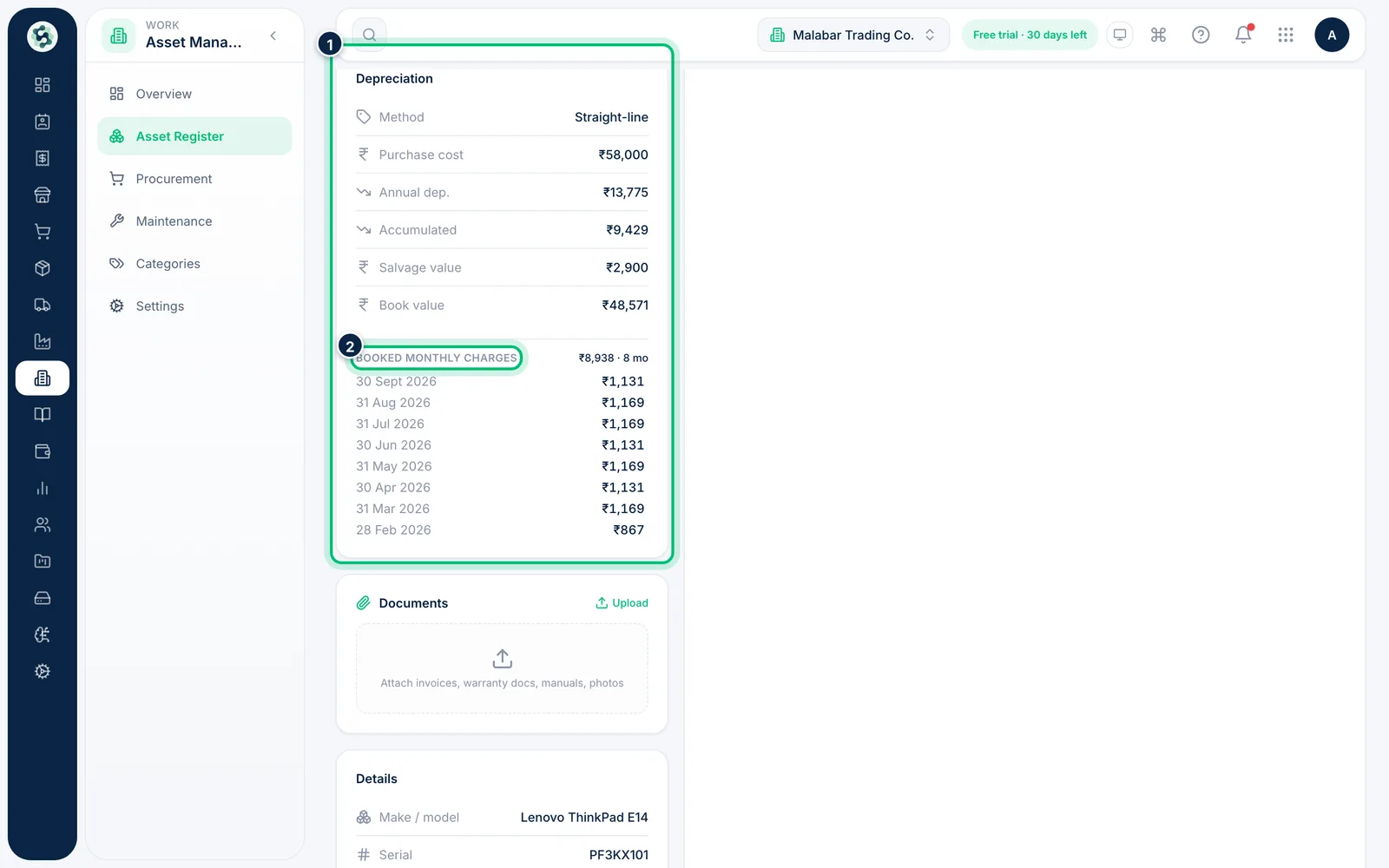Select Asset Register in the module menu
The width and height of the screenshot is (1389, 868).
(194, 136)
